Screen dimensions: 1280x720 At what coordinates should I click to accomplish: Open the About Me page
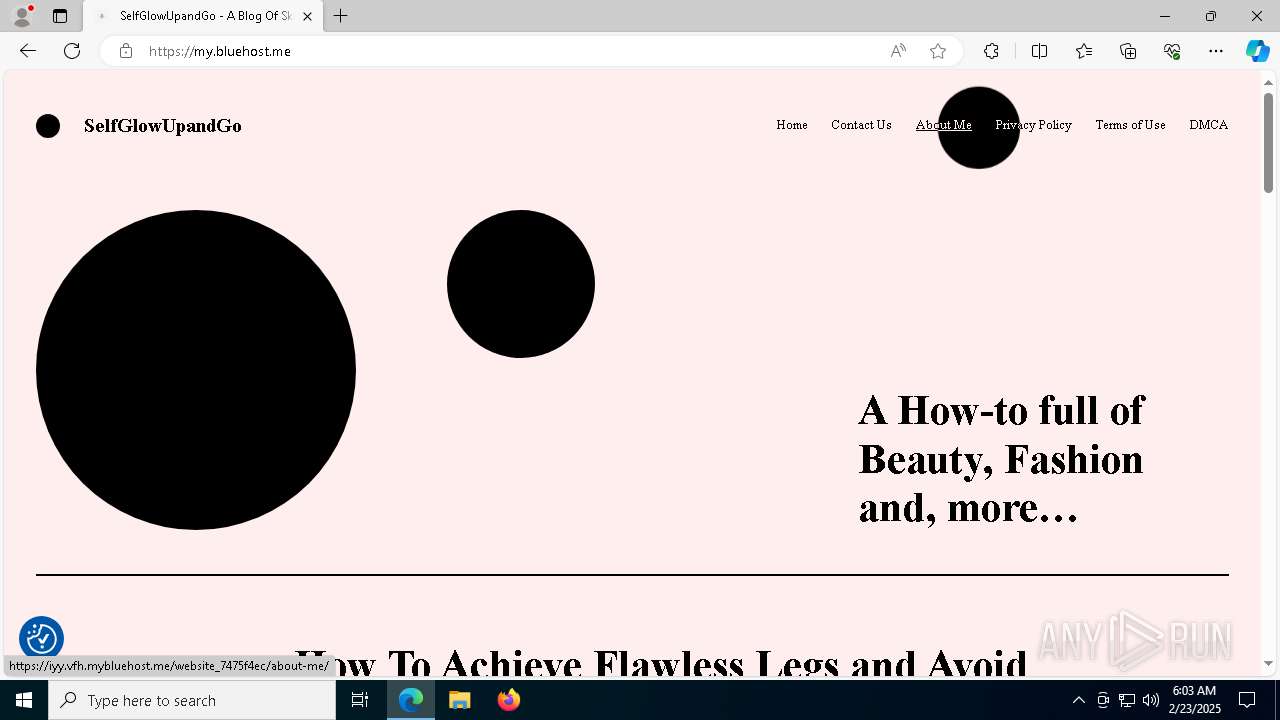943,125
